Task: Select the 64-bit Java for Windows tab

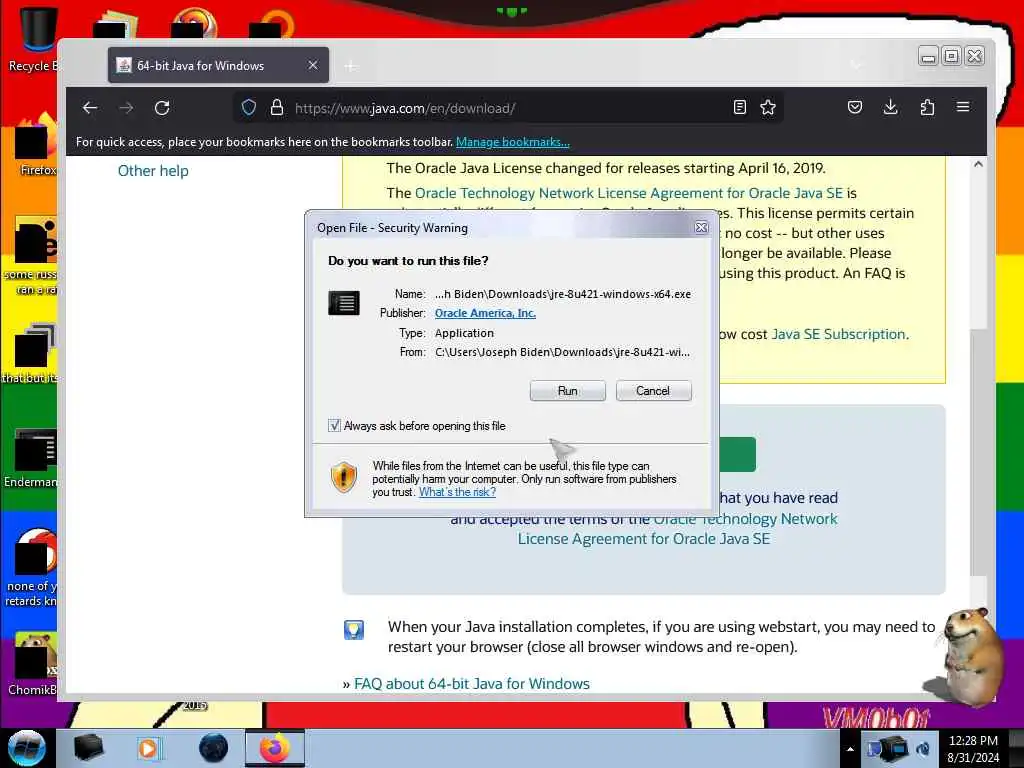Action: 218,65
